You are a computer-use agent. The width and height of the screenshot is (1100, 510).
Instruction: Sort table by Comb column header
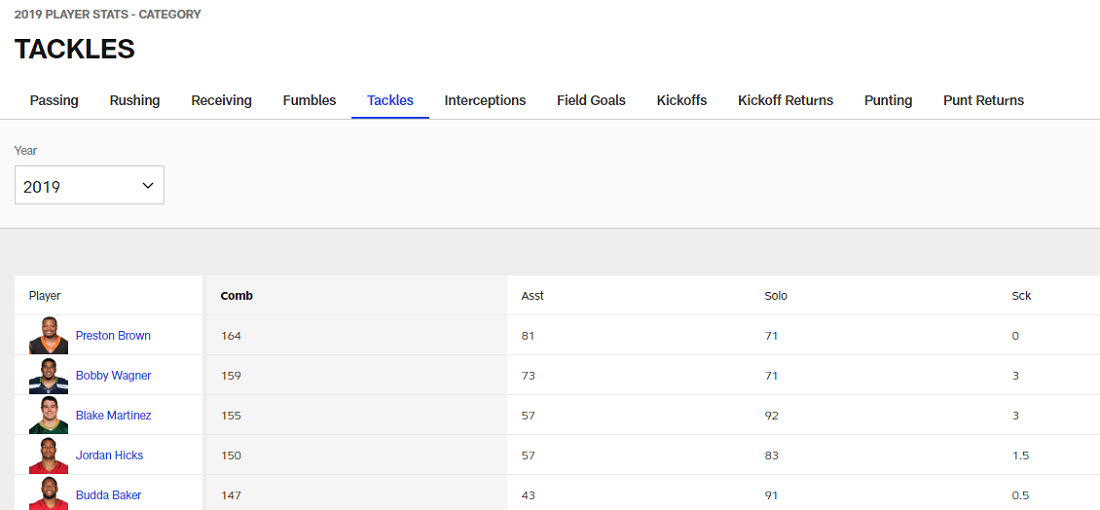tap(237, 296)
